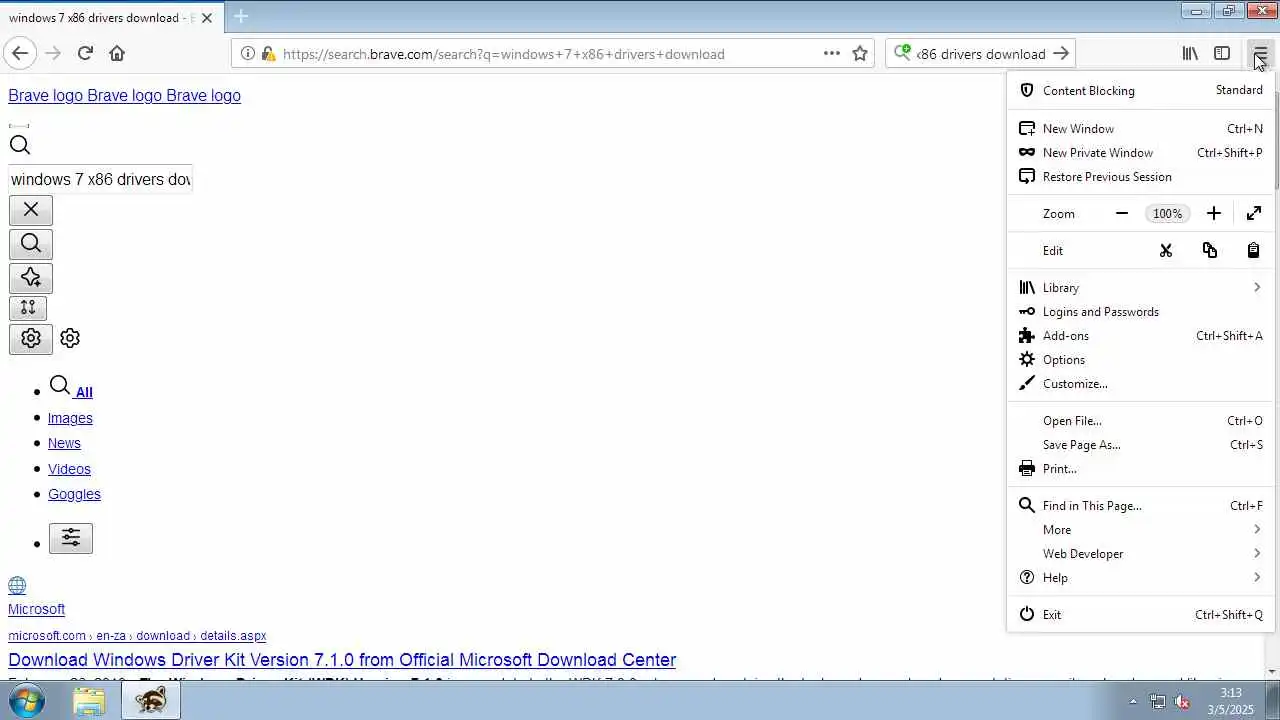Switch to Images results
1280x720 pixels.
70,418
